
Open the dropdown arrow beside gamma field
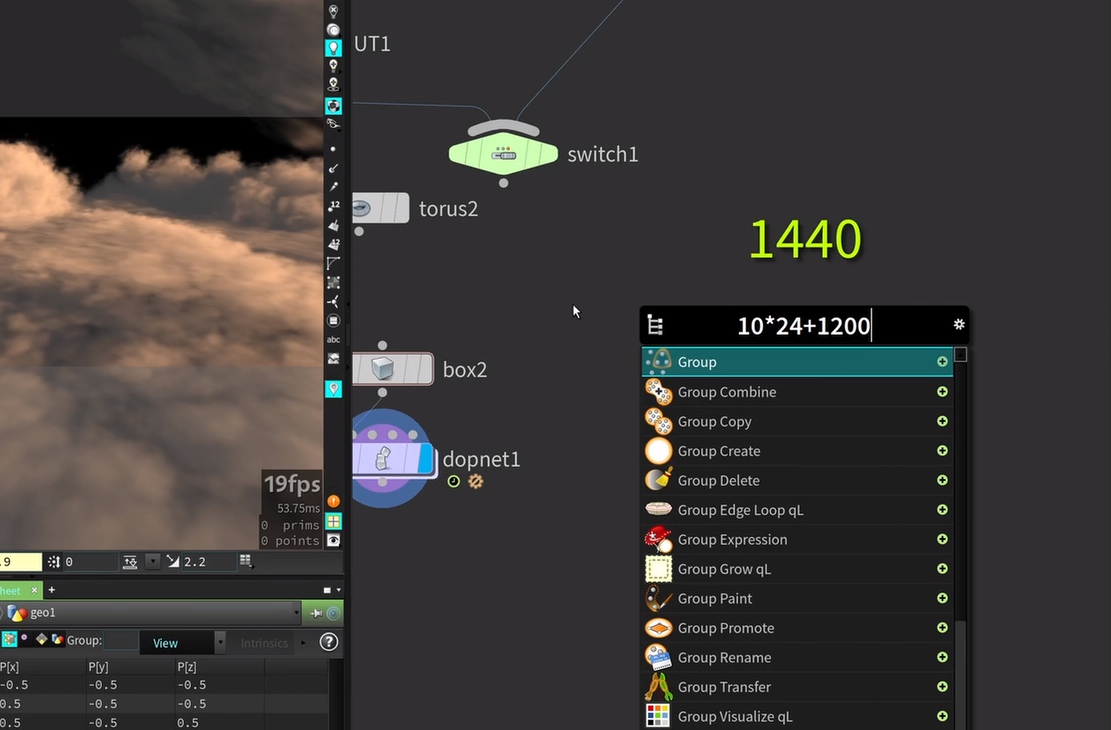pos(152,562)
